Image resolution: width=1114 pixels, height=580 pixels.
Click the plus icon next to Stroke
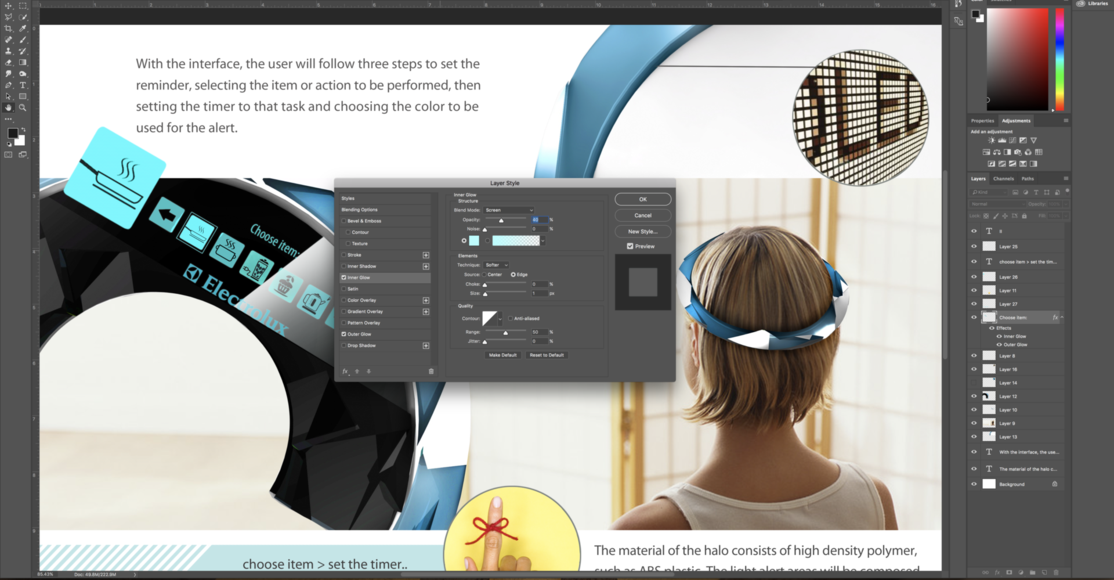pyautogui.click(x=426, y=254)
